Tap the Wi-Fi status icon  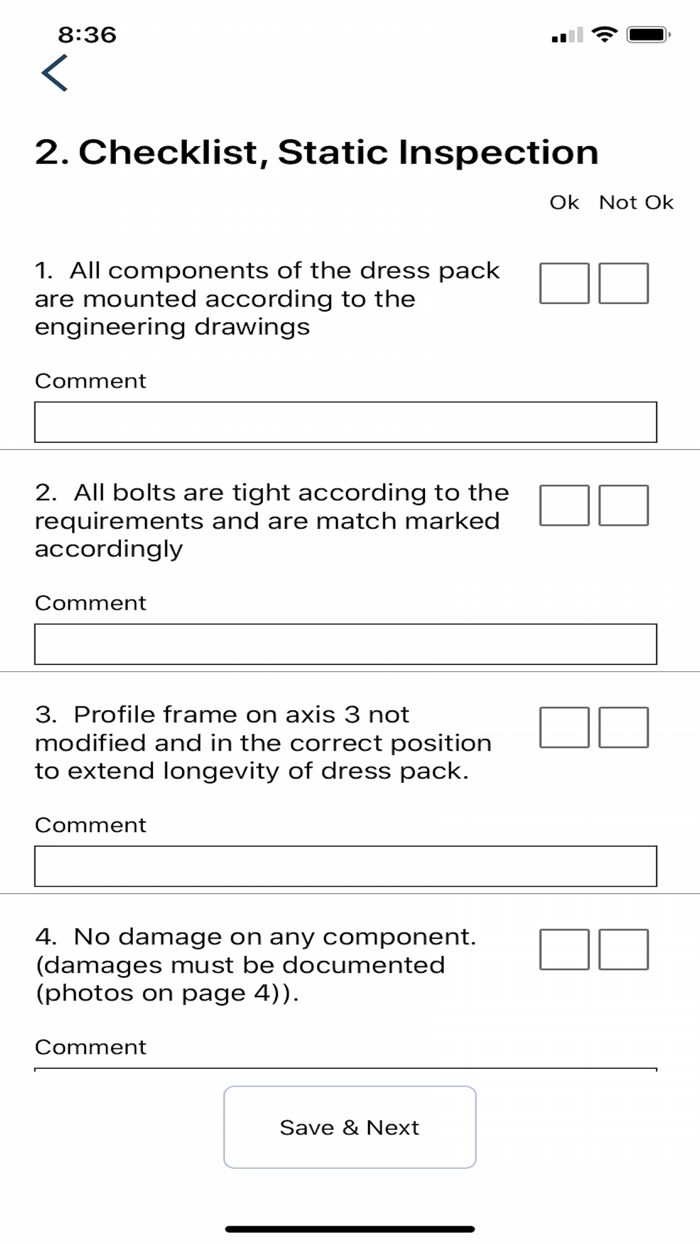pyautogui.click(x=604, y=35)
